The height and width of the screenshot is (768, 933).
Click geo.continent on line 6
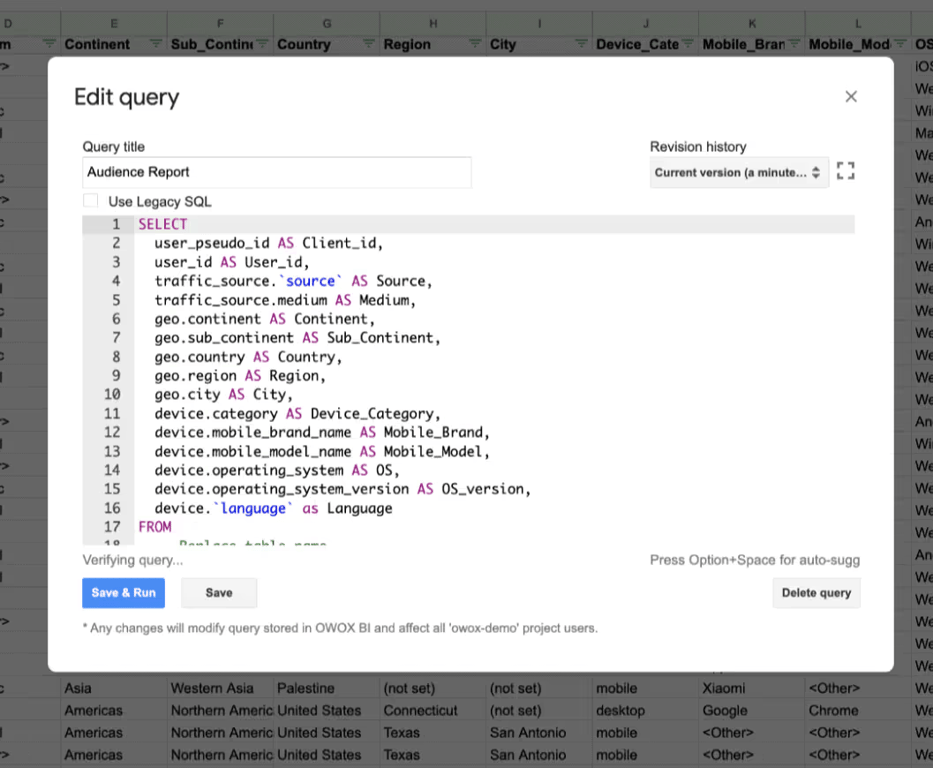click(x=208, y=319)
